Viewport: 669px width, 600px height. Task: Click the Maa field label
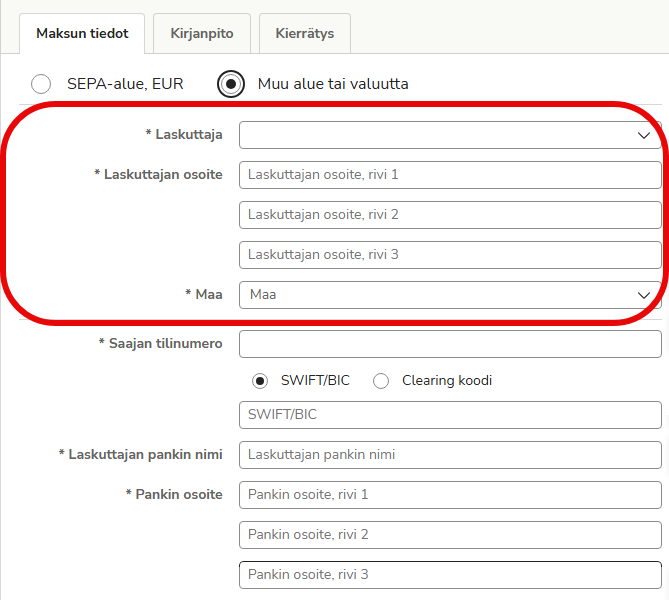(x=204, y=294)
